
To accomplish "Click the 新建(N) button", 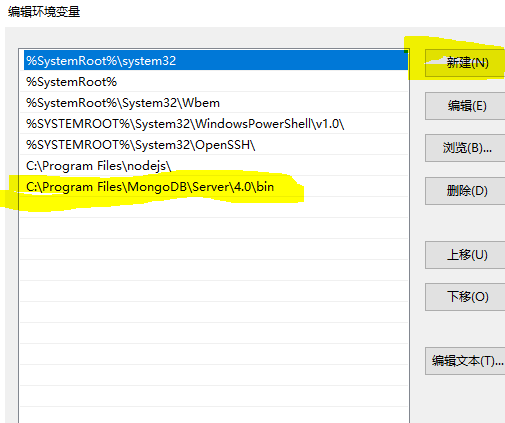I will [465, 63].
